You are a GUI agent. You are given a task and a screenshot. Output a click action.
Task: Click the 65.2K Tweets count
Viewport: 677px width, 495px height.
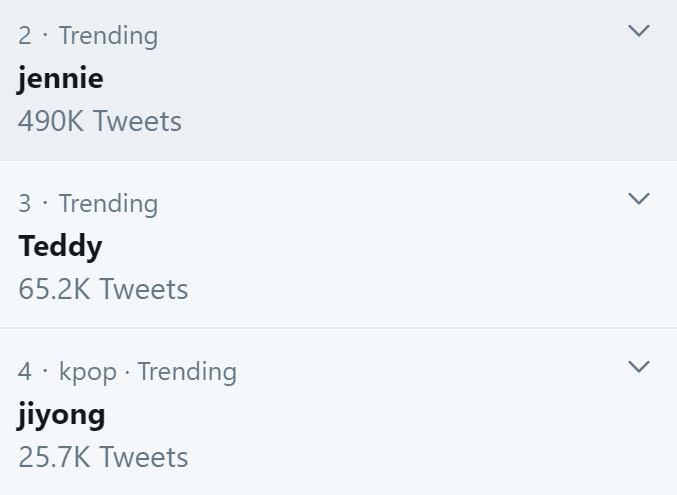click(x=103, y=290)
